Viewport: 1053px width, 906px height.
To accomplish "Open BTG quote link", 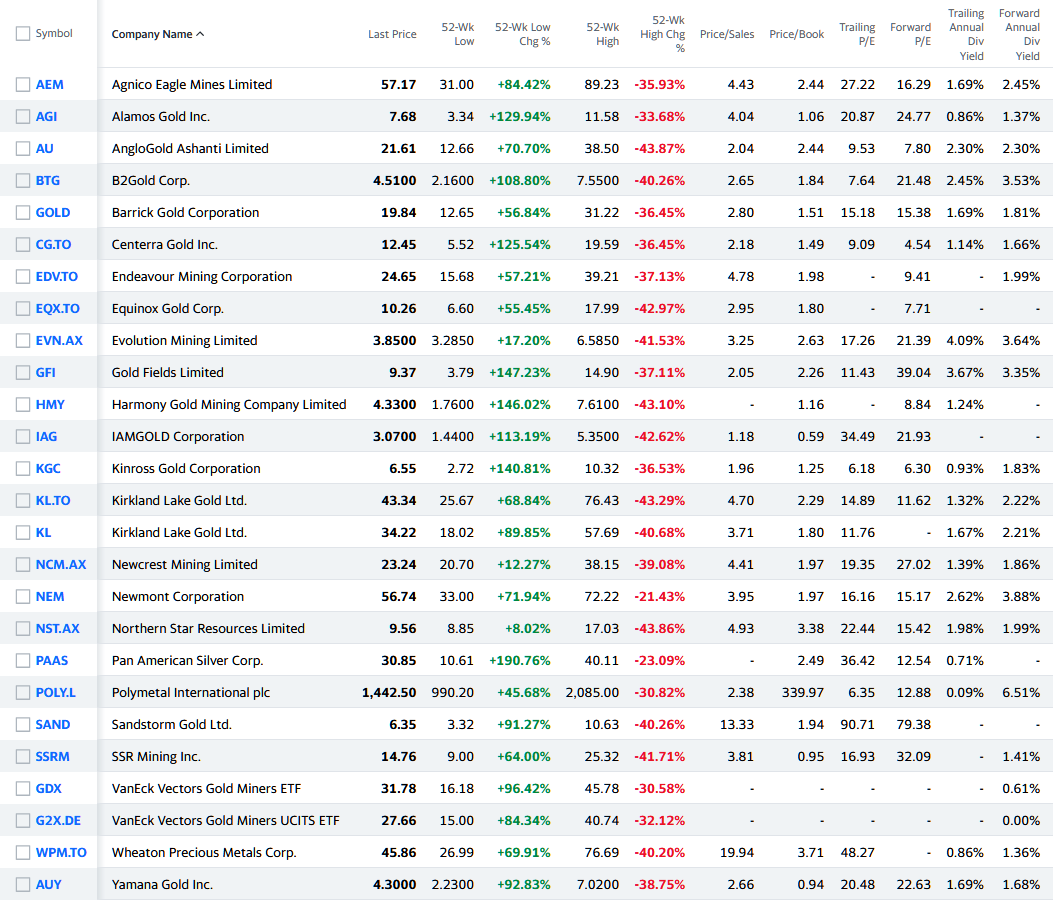I will [48, 181].
